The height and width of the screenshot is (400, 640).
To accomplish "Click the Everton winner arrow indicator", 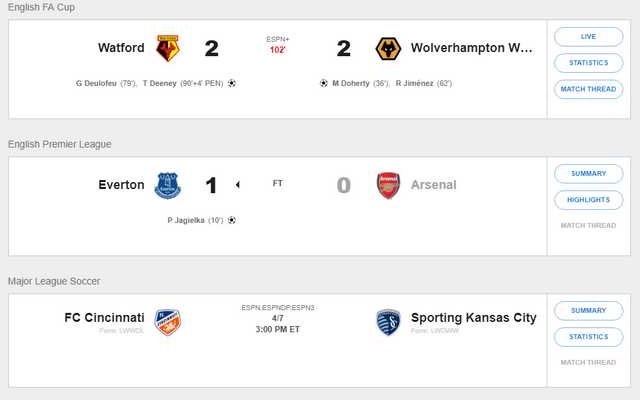I will coord(238,185).
